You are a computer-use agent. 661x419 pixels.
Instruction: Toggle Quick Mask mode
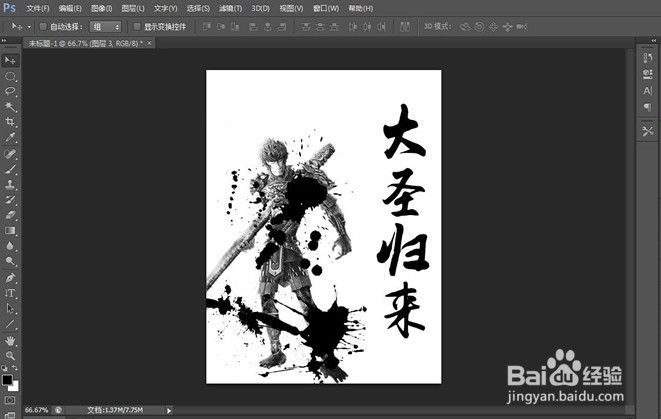(x=10, y=400)
